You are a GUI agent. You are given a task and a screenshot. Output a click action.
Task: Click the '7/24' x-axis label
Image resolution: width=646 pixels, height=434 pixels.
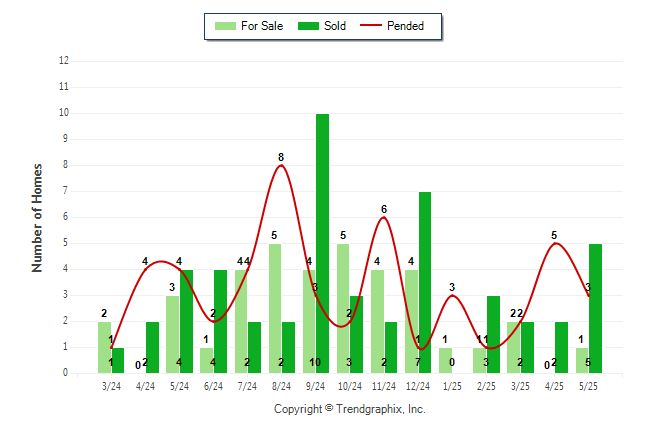[x=247, y=386]
